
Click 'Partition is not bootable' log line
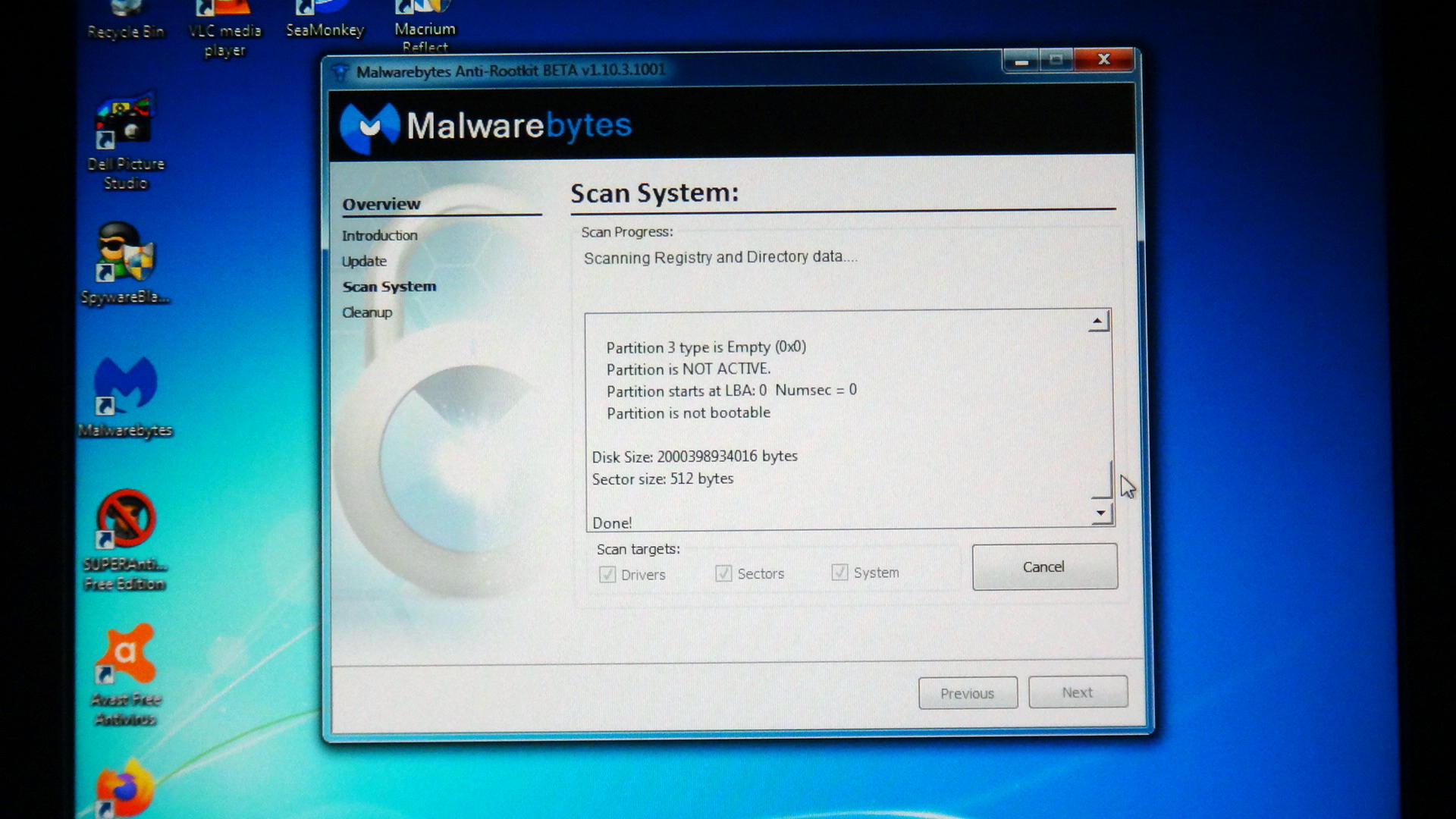pyautogui.click(x=689, y=413)
